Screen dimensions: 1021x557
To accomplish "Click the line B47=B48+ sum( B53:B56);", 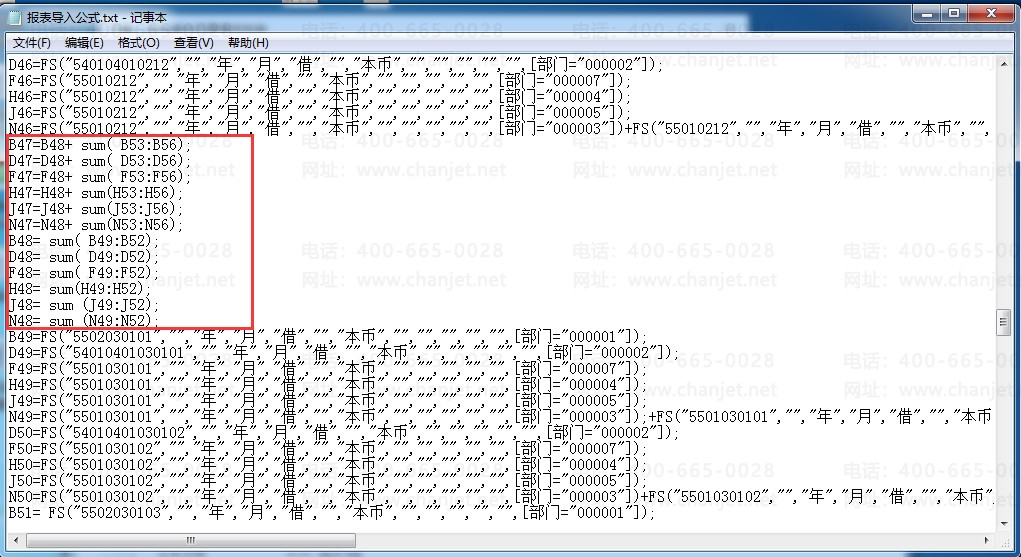I will tap(100, 145).
